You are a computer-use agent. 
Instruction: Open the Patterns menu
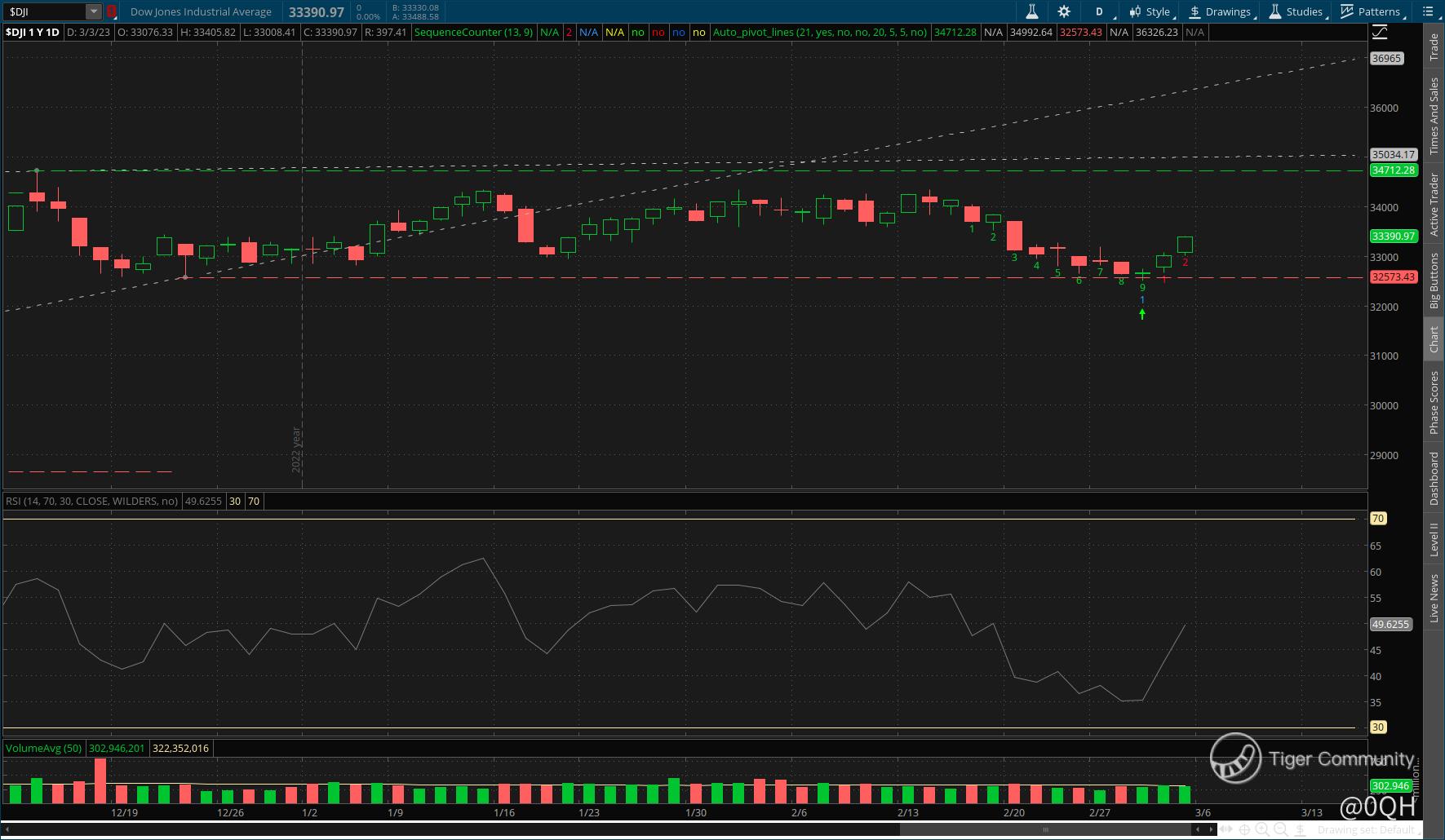(1372, 11)
